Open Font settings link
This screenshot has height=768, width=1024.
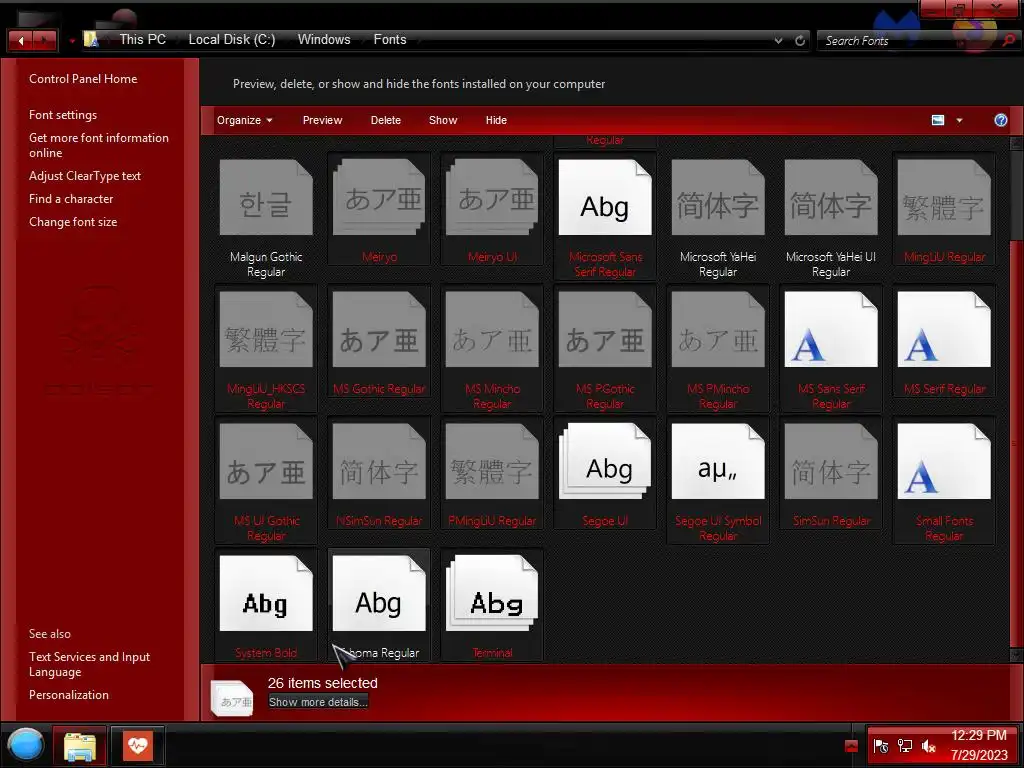pyautogui.click(x=63, y=115)
